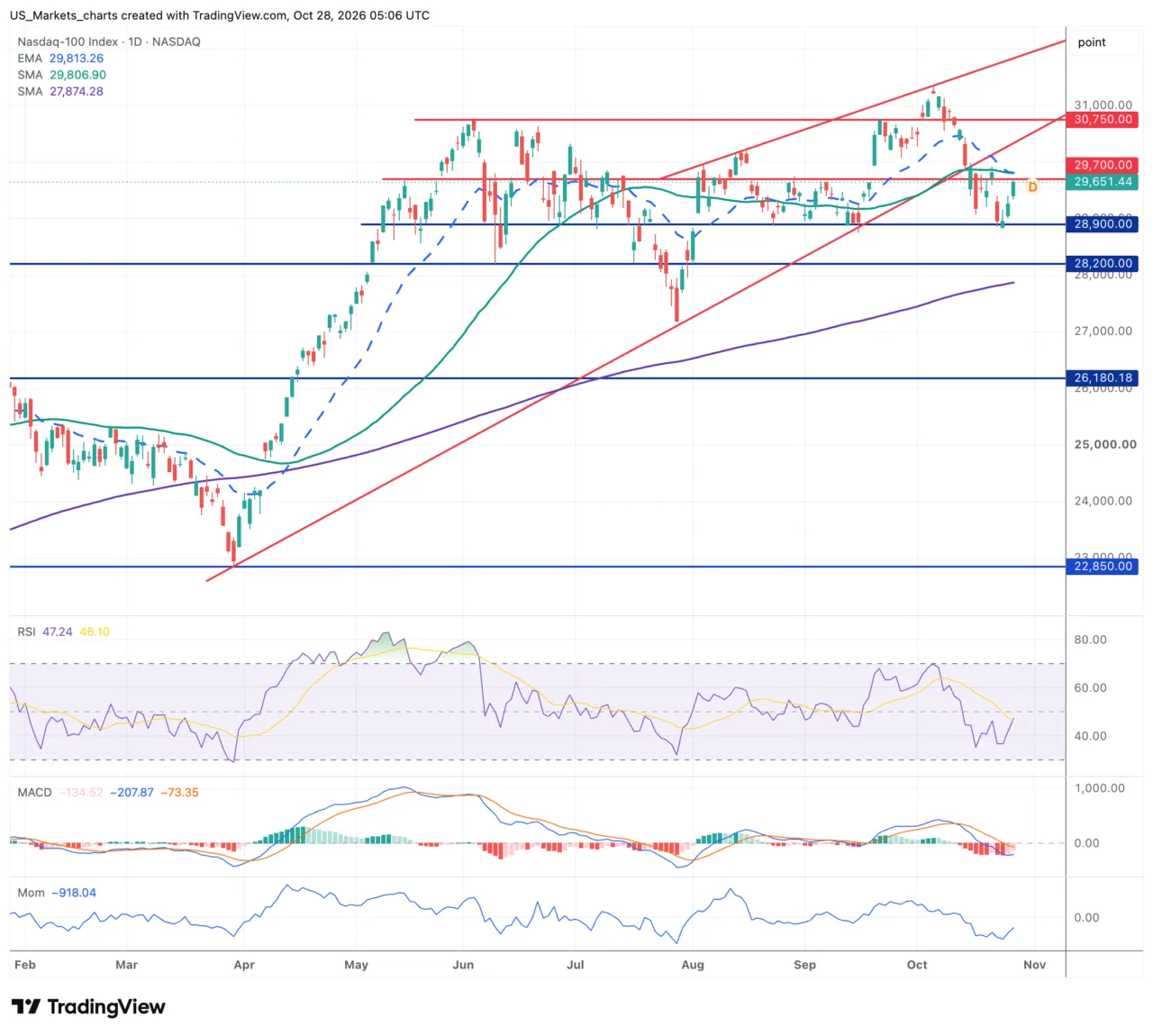Click the RSI indicator label

coord(27,632)
